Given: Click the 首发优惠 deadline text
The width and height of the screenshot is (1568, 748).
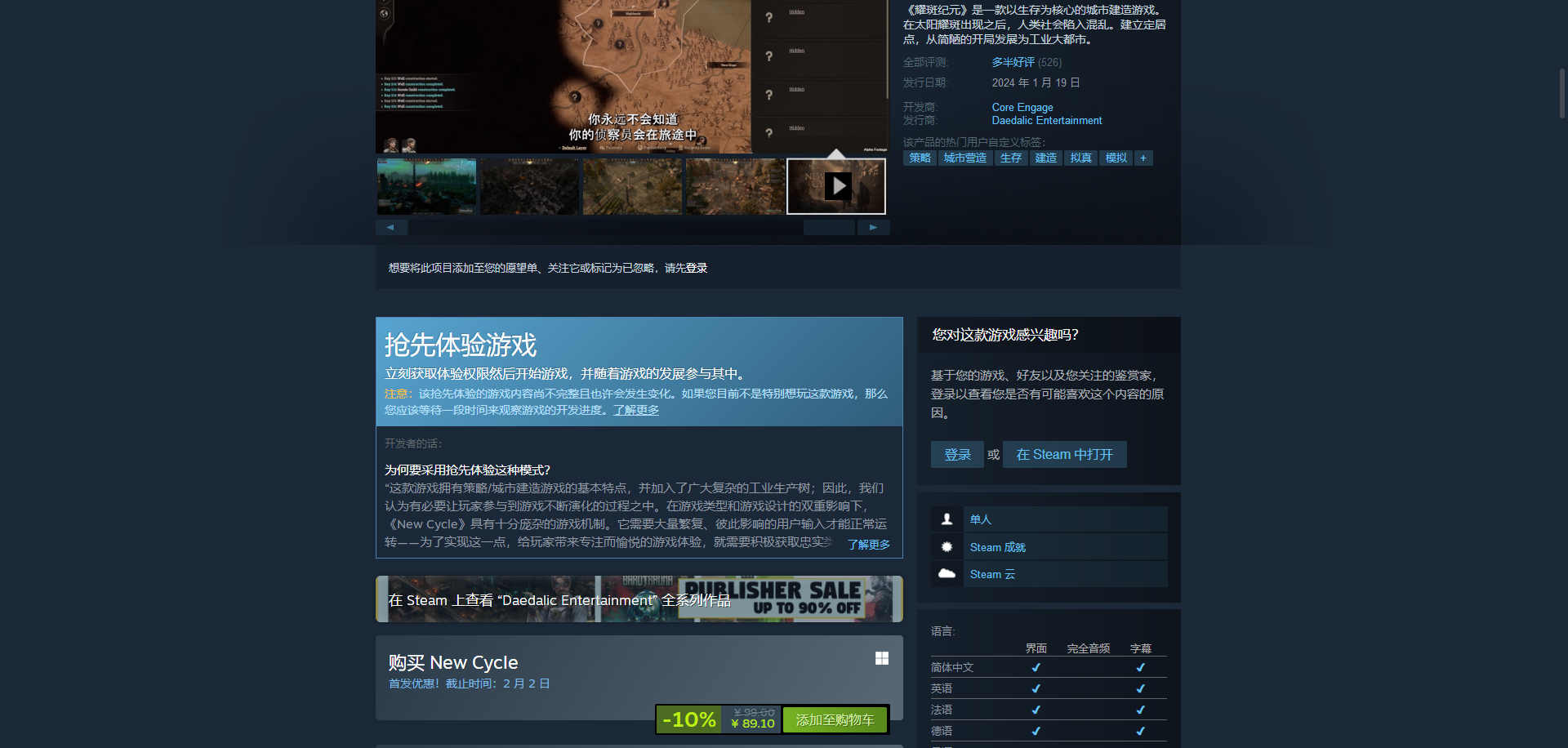Looking at the screenshot, I should (469, 683).
